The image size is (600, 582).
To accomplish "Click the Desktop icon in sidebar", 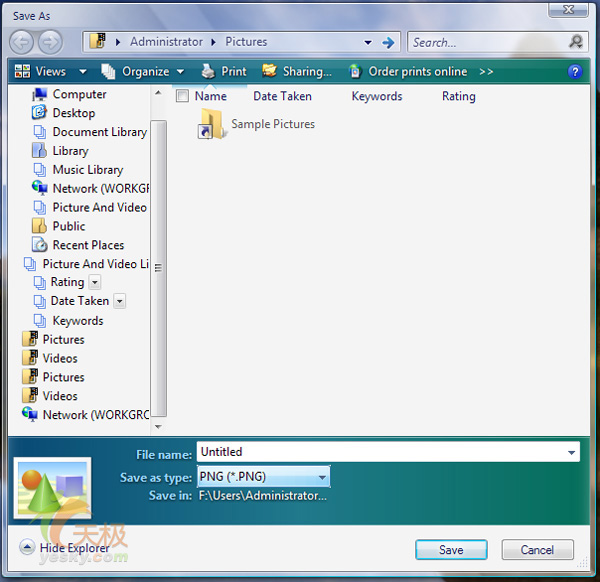I will pyautogui.click(x=39, y=112).
